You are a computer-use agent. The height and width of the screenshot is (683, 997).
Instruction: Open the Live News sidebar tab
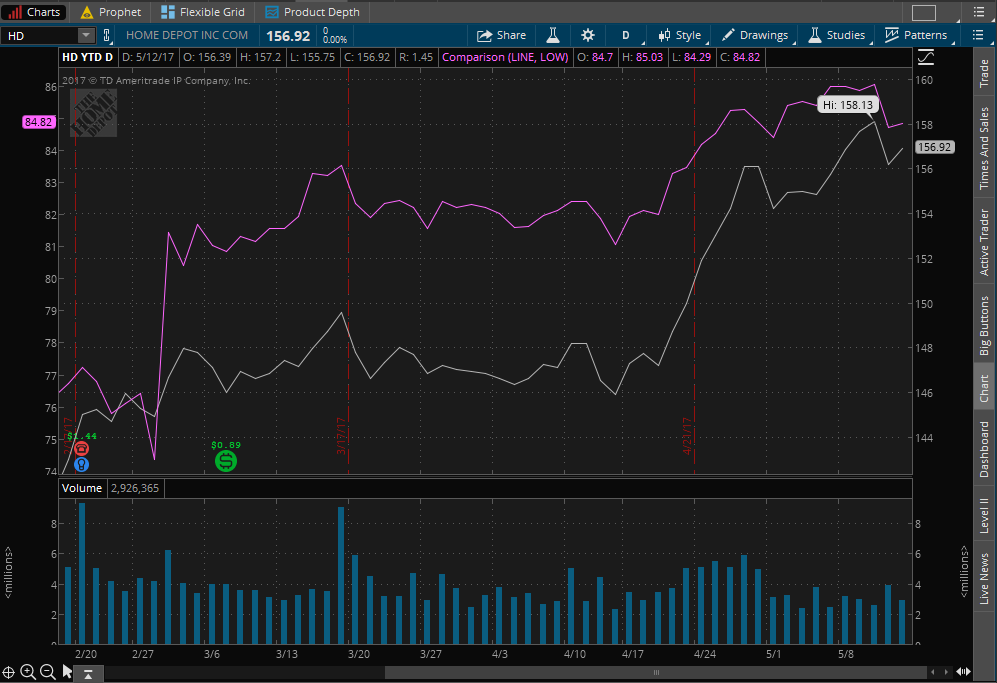[x=984, y=578]
